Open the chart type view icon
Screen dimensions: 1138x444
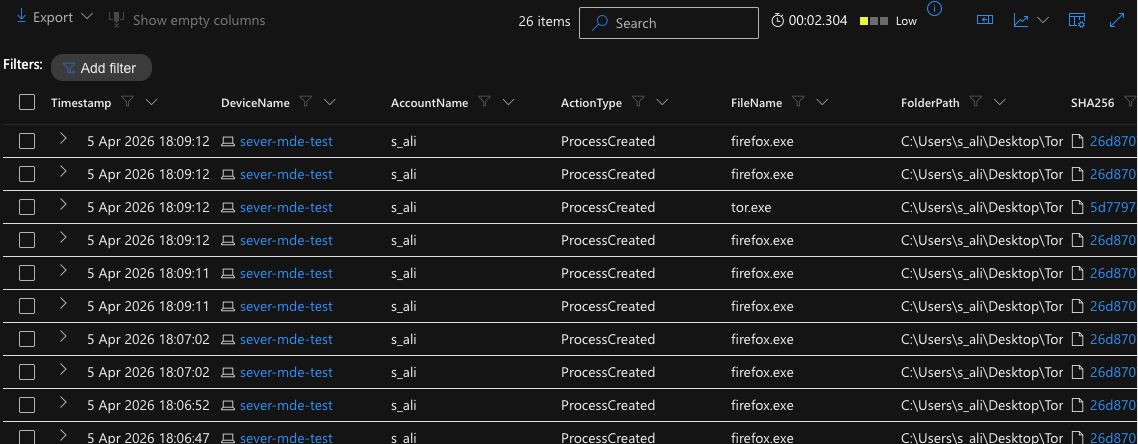click(1021, 20)
